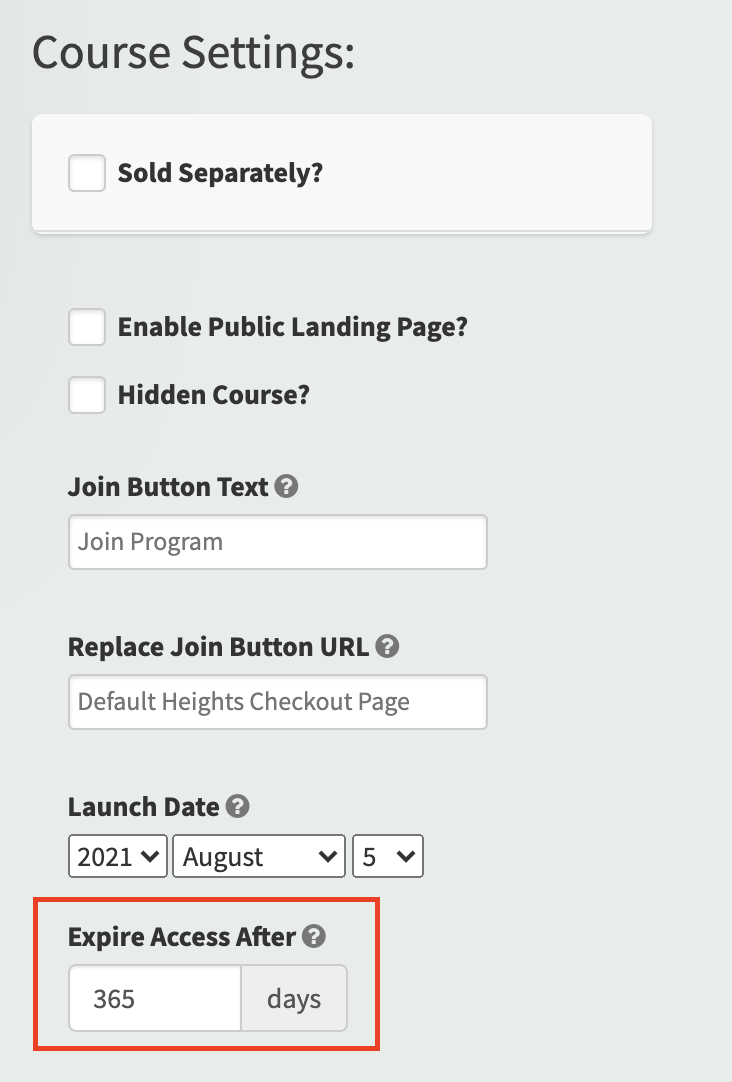Open help icon for Expire Access After
Image resolution: width=732 pixels, height=1082 pixels.
[314, 936]
